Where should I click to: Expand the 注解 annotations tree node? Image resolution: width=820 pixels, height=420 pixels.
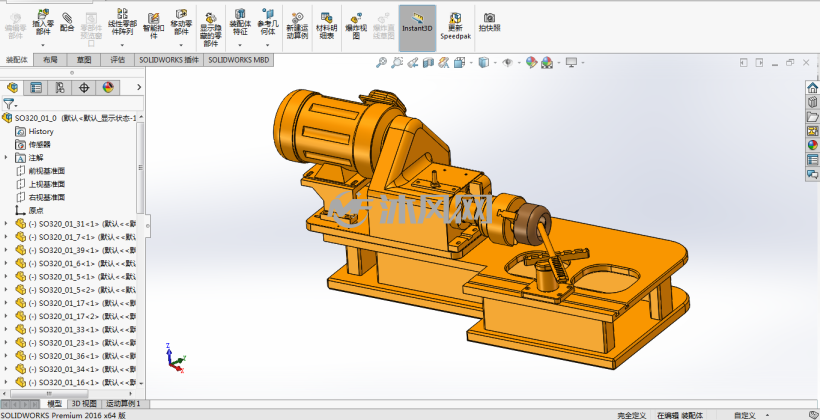pyautogui.click(x=6, y=157)
